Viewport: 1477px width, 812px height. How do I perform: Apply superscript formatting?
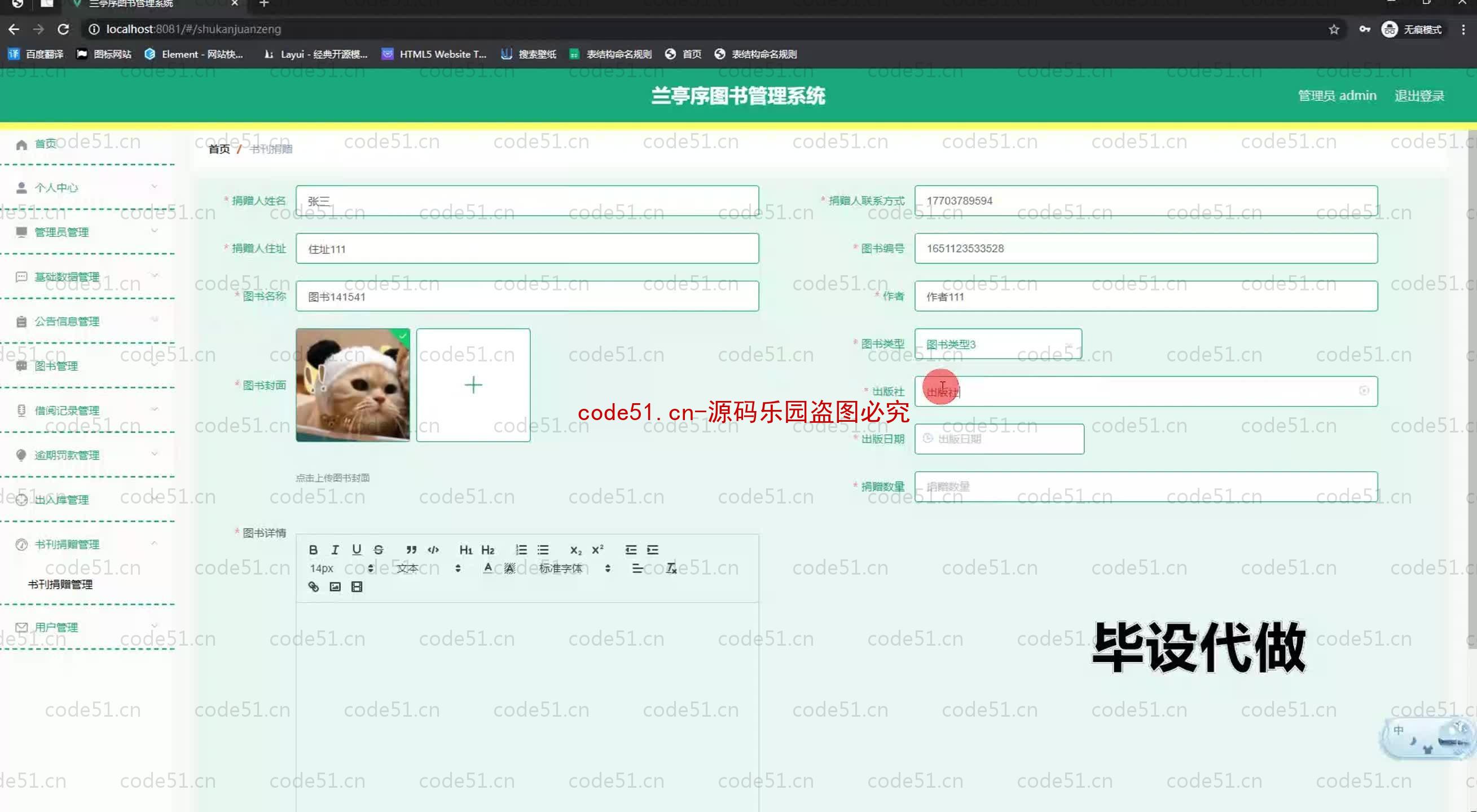597,550
